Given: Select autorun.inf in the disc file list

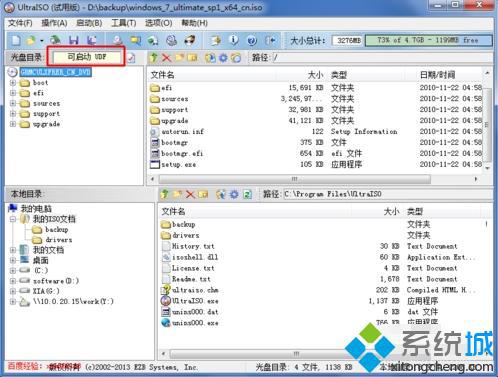Looking at the screenshot, I should [x=182, y=132].
